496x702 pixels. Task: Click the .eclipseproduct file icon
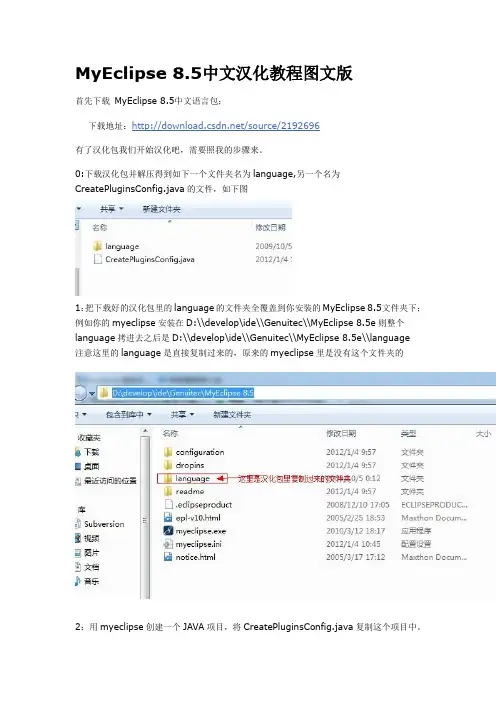tap(168, 505)
